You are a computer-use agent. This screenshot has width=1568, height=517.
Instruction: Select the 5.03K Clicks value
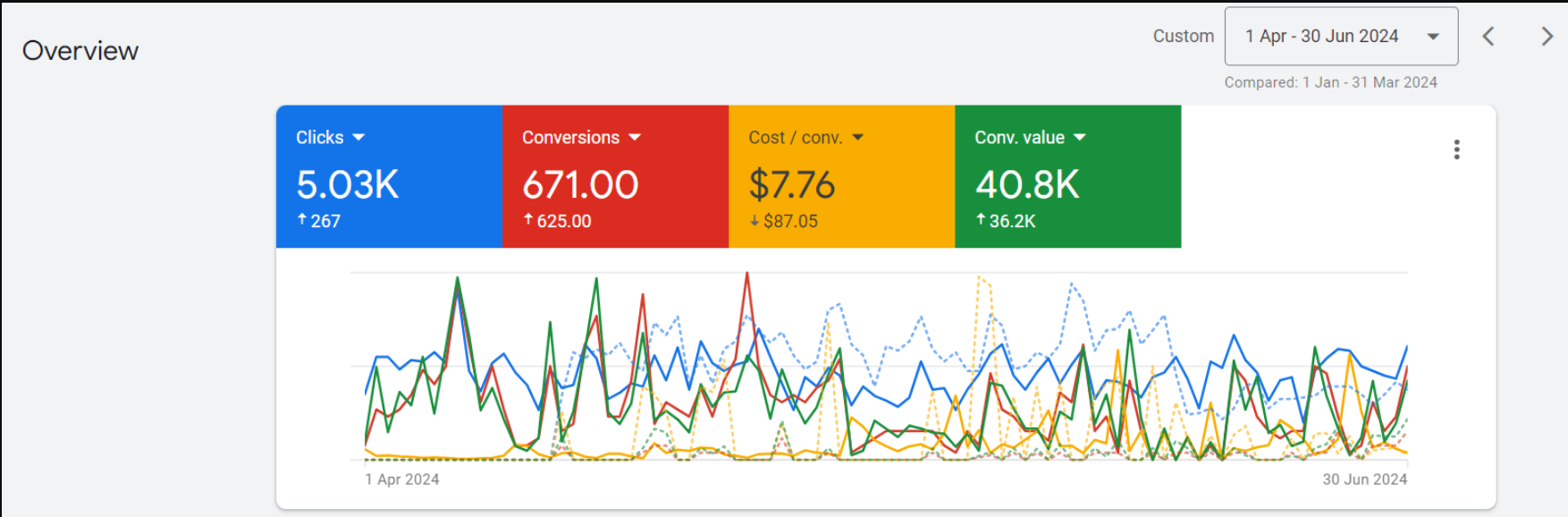coord(348,185)
